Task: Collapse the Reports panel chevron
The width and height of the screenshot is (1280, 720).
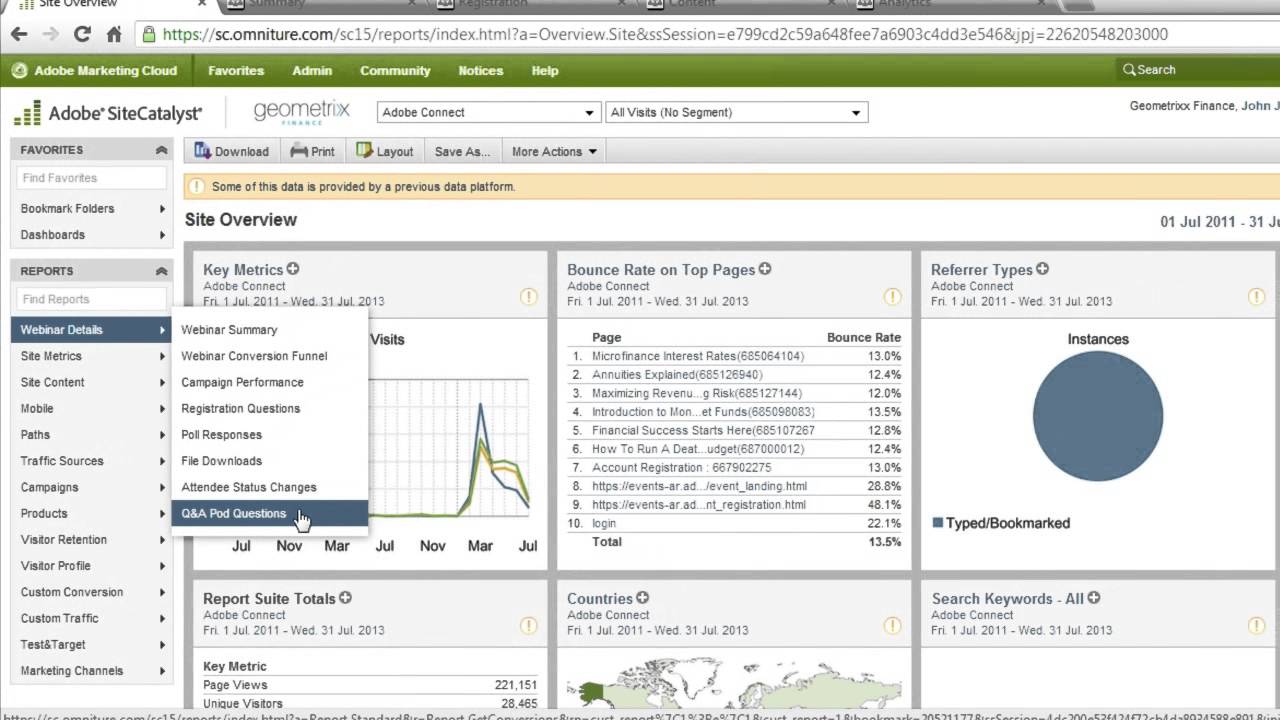Action: tap(161, 271)
